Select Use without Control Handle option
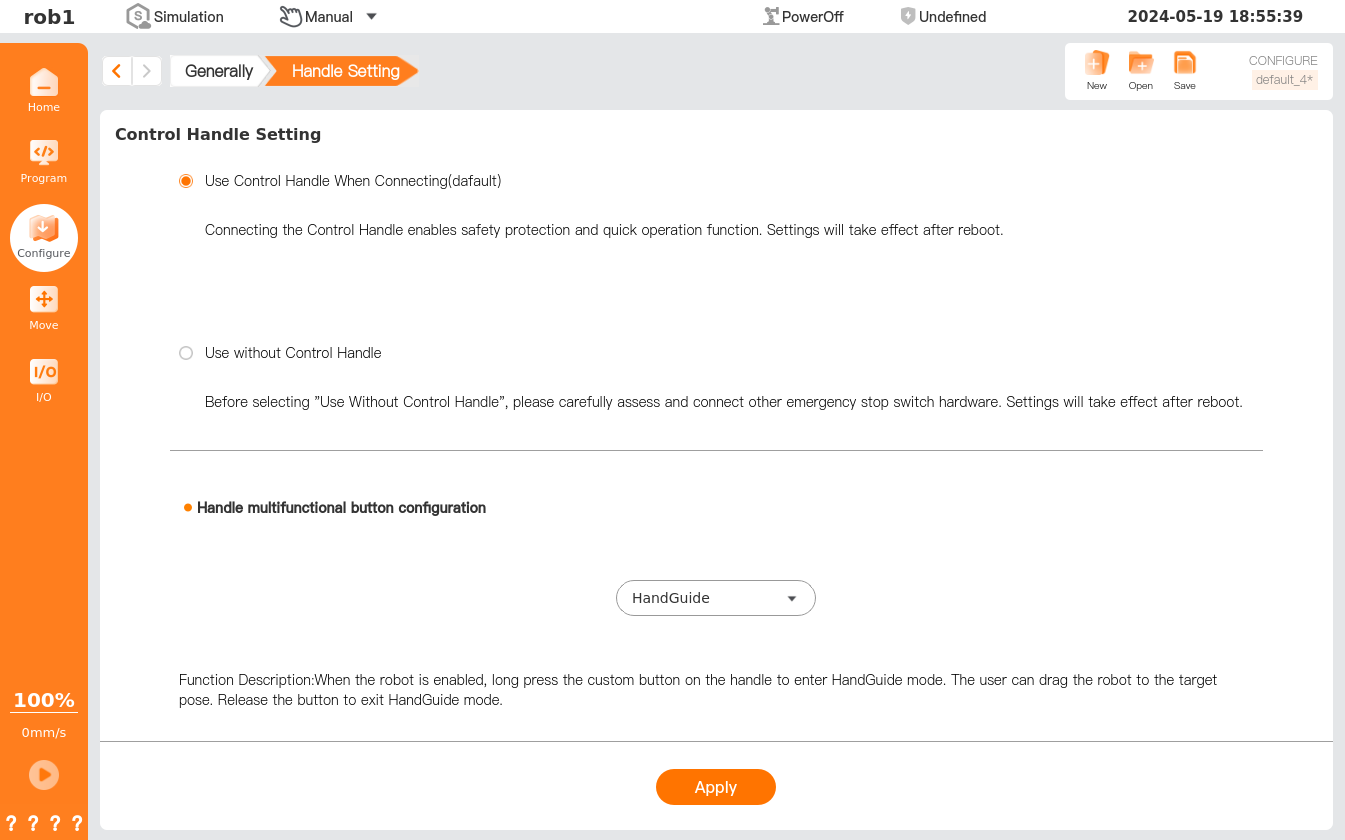1345x840 pixels. coord(186,353)
